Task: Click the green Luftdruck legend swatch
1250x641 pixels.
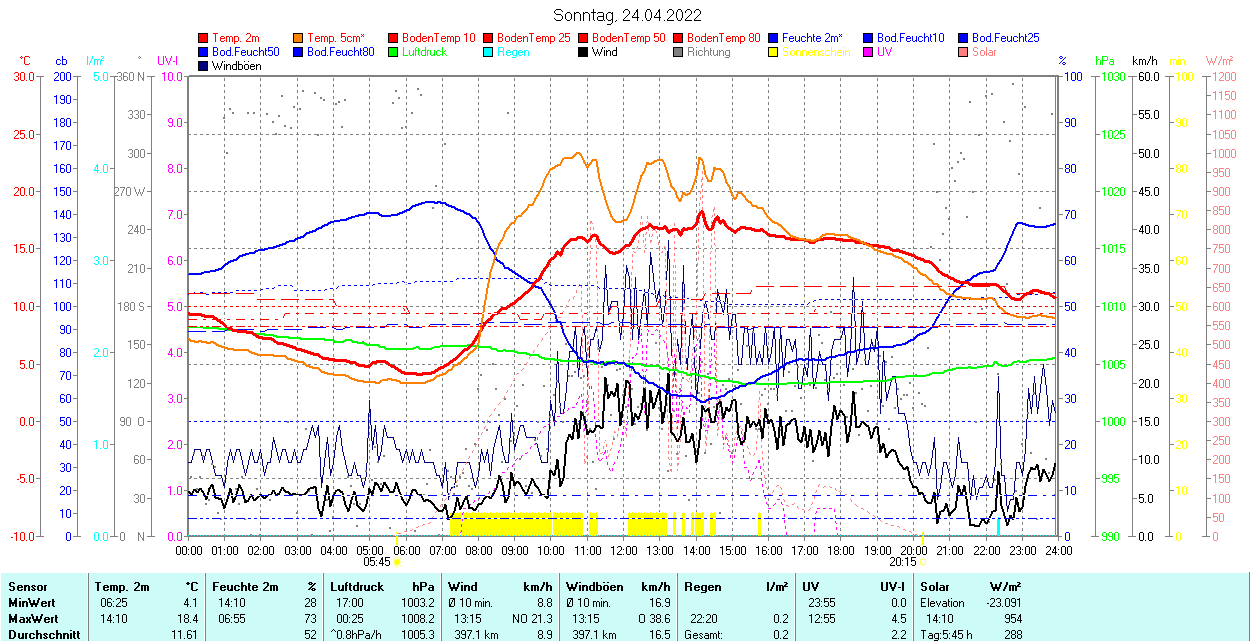Action: pos(393,52)
